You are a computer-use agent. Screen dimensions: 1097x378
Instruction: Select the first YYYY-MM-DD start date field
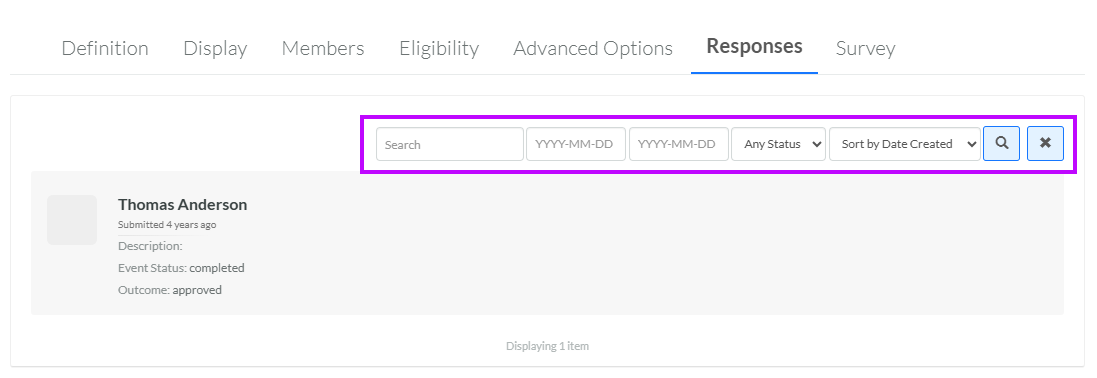pyautogui.click(x=576, y=144)
